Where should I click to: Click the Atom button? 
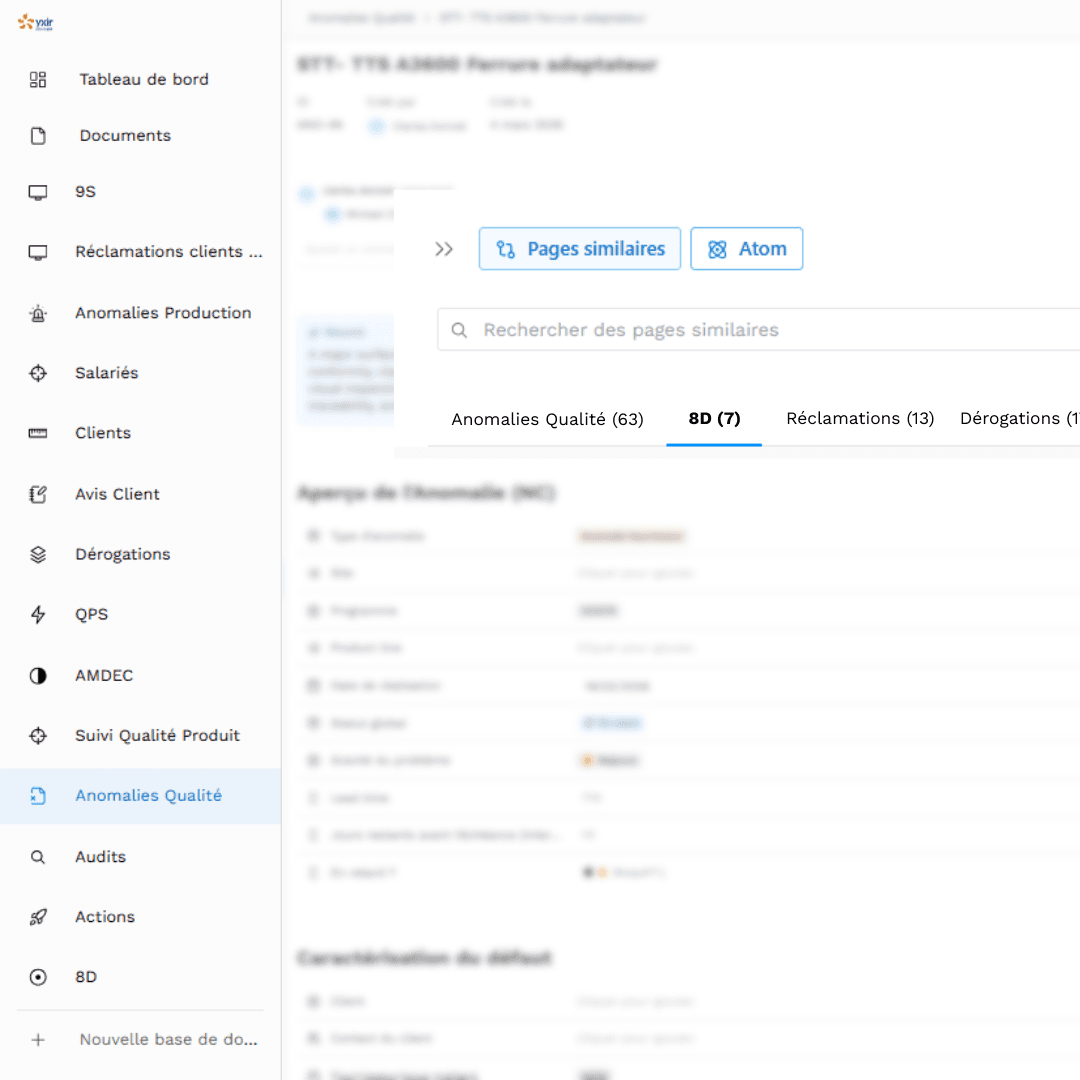(x=747, y=249)
